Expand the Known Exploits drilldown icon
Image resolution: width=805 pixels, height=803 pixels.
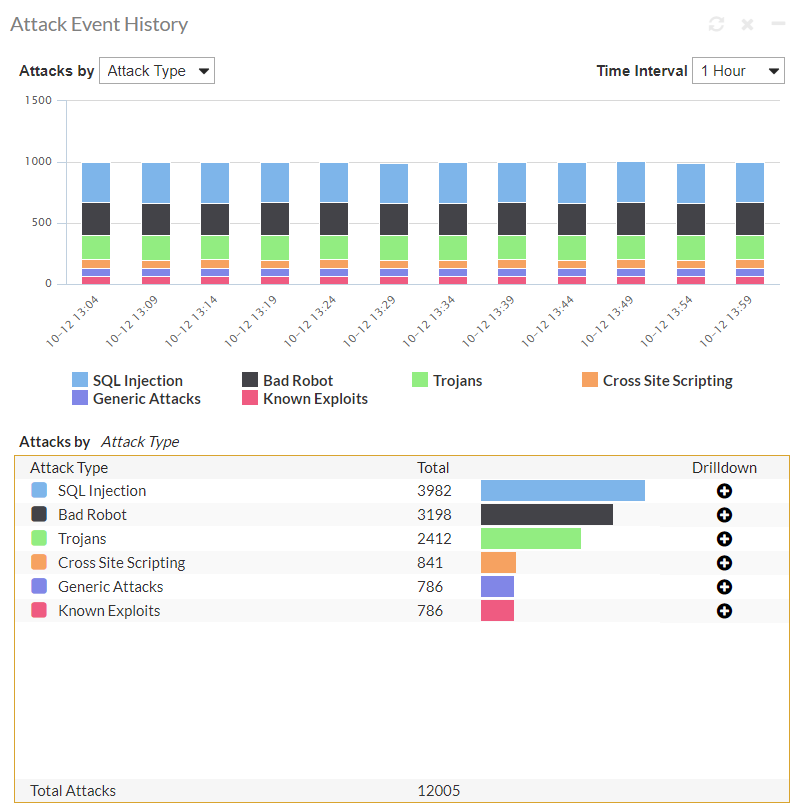(724, 611)
